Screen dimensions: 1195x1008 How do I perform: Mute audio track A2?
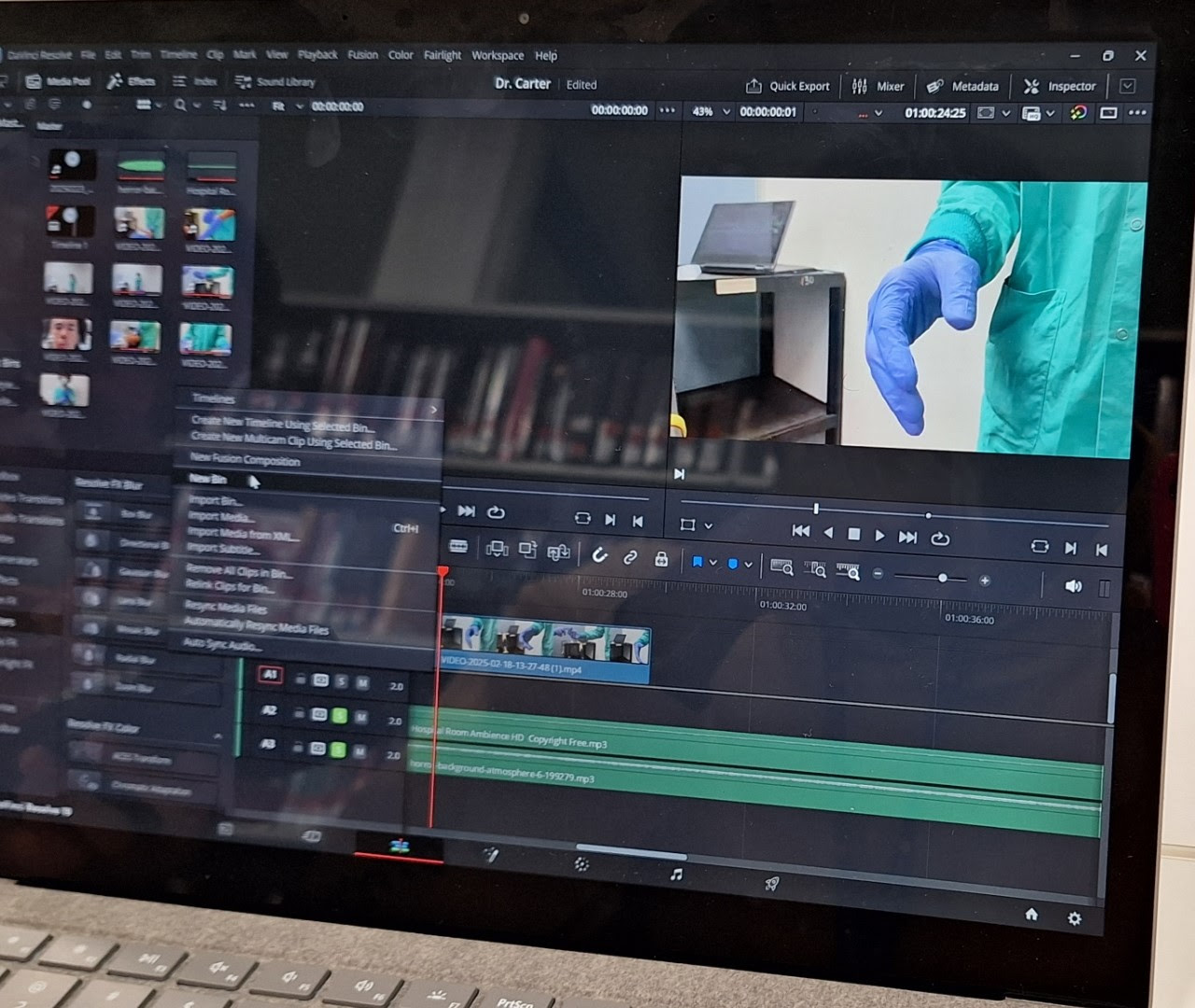click(x=359, y=717)
